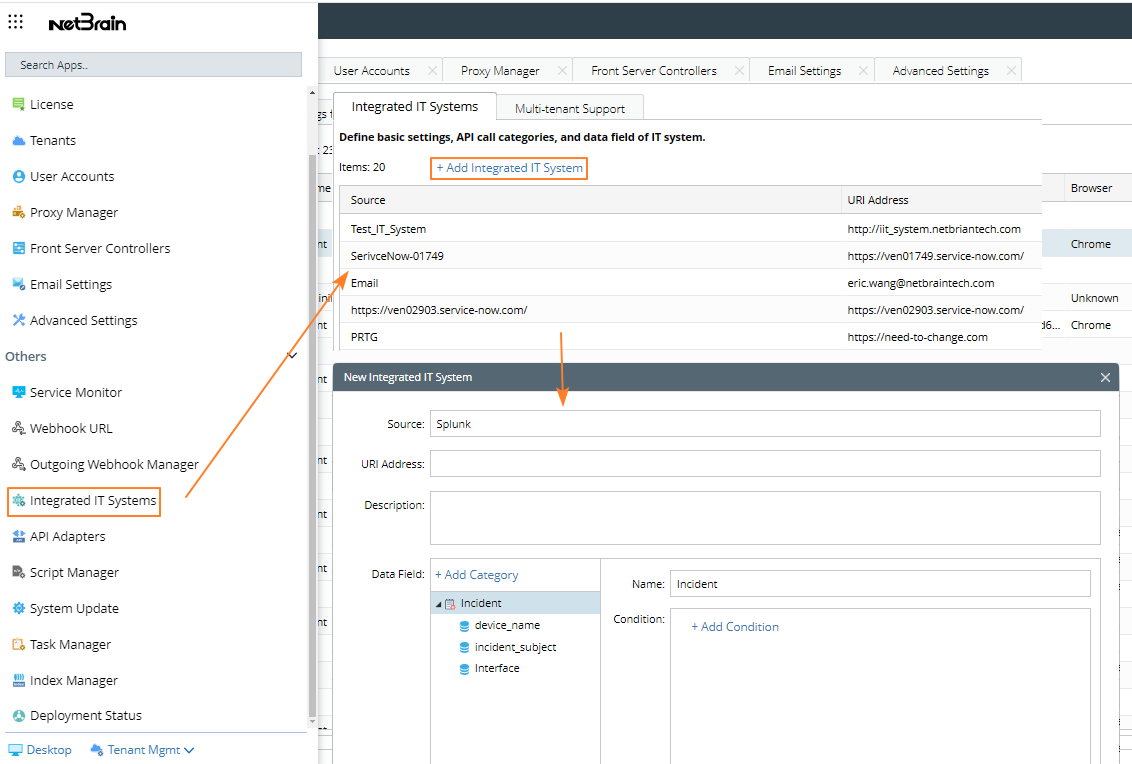Open the Script Manager icon
Viewport: 1132px width, 764px height.
(18, 572)
